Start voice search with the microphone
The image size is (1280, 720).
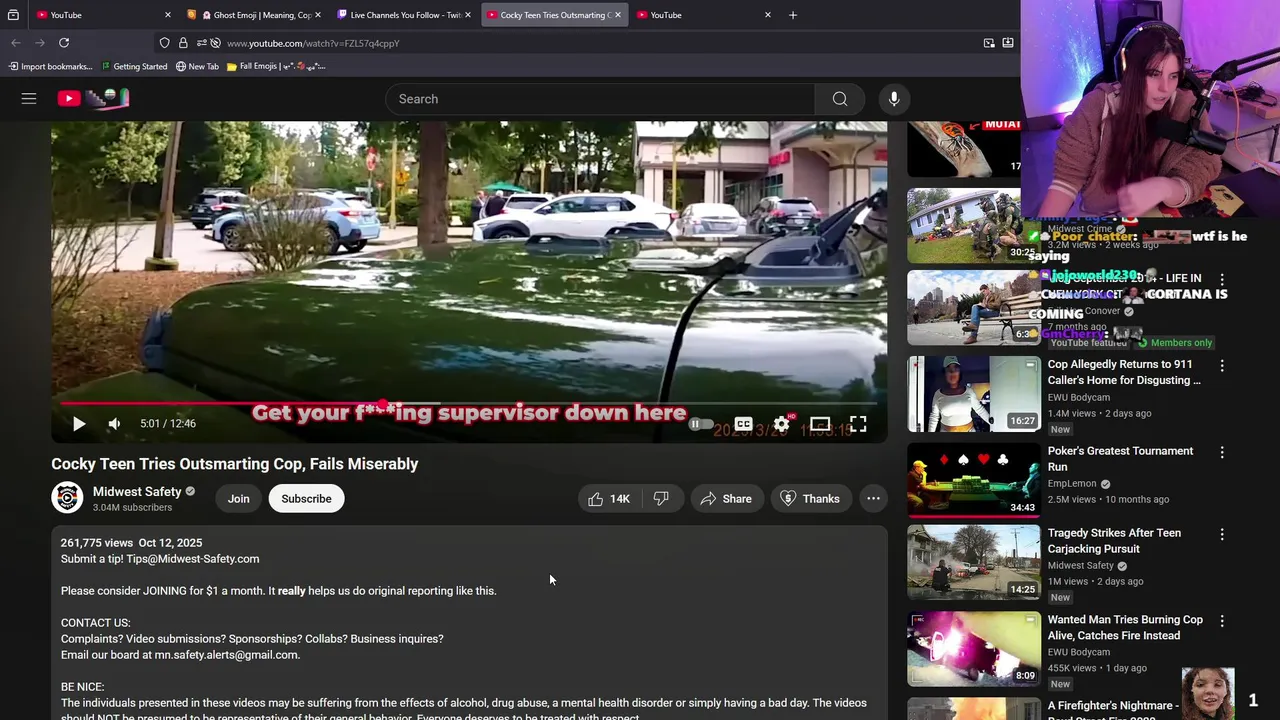click(894, 99)
